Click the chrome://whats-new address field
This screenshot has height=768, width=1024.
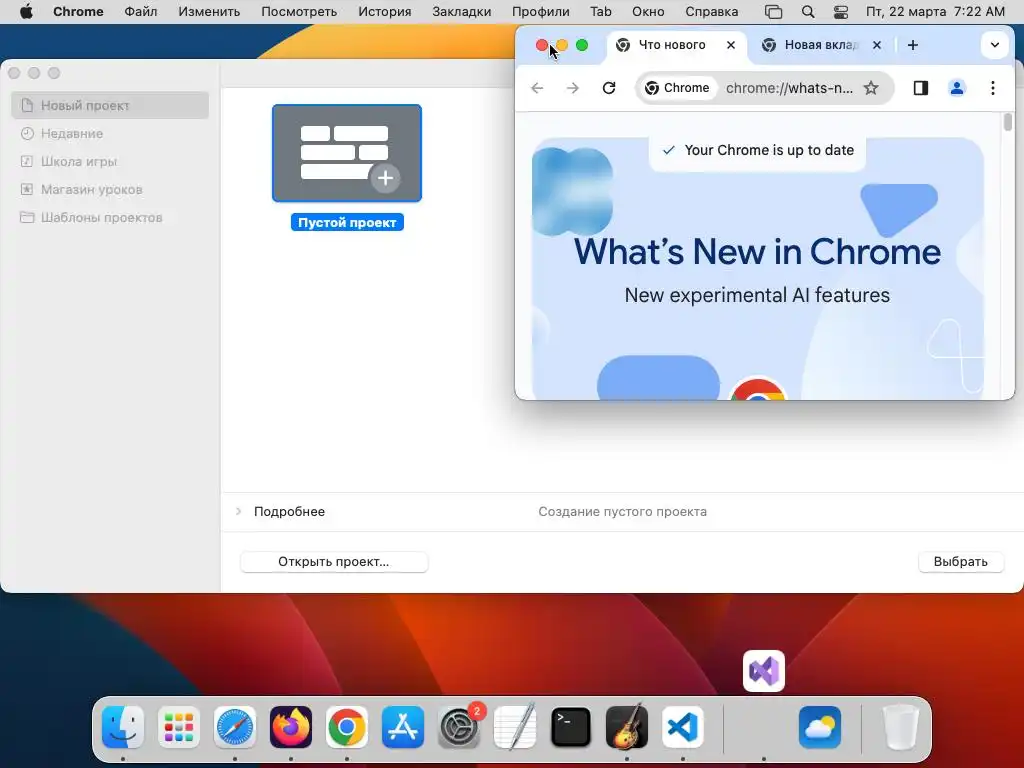789,88
